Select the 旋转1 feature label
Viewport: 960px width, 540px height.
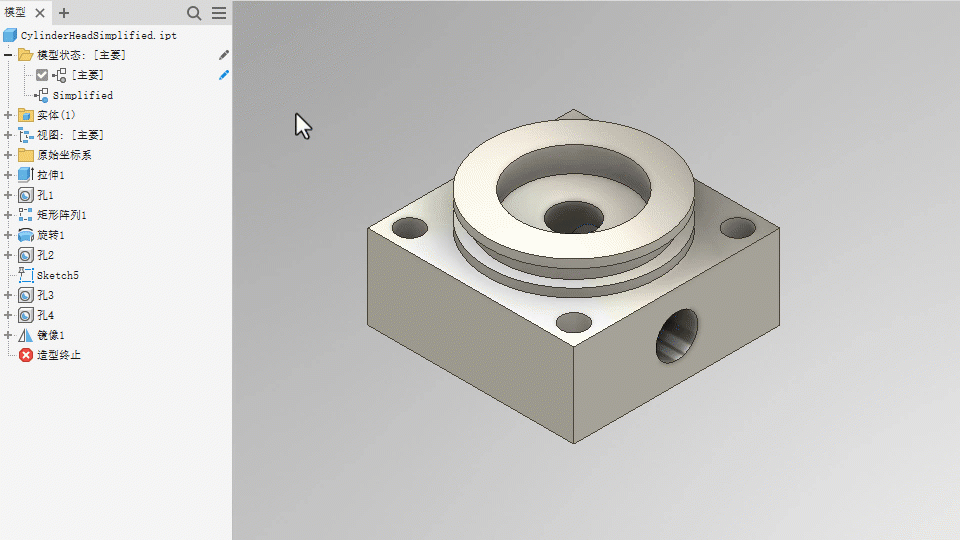51,235
